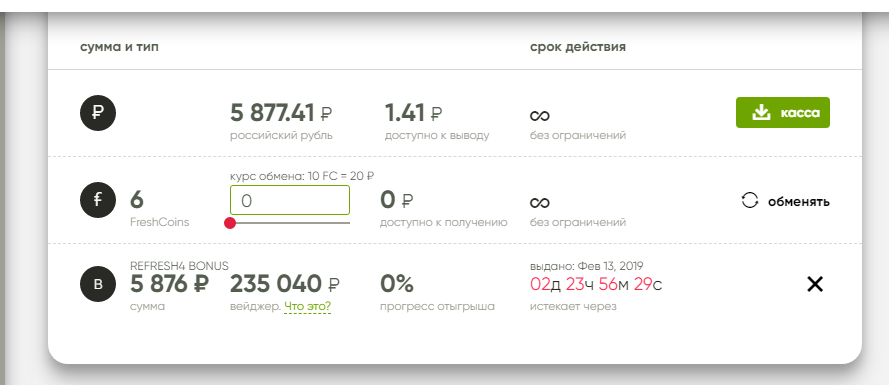Click the infinity icon in ruble row
The height and width of the screenshot is (385, 889).
point(540,116)
